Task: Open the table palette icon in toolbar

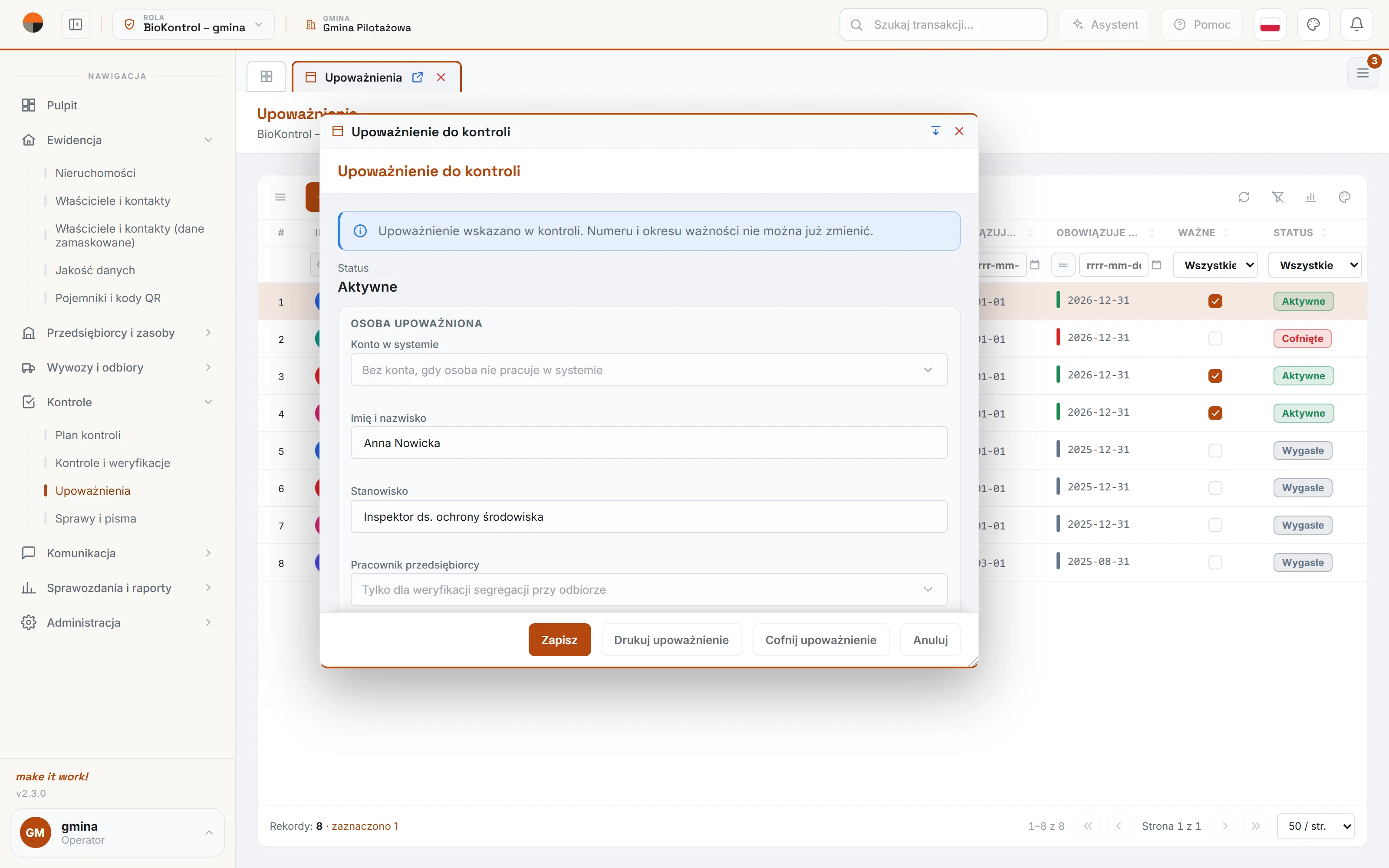Action: 1344,197
